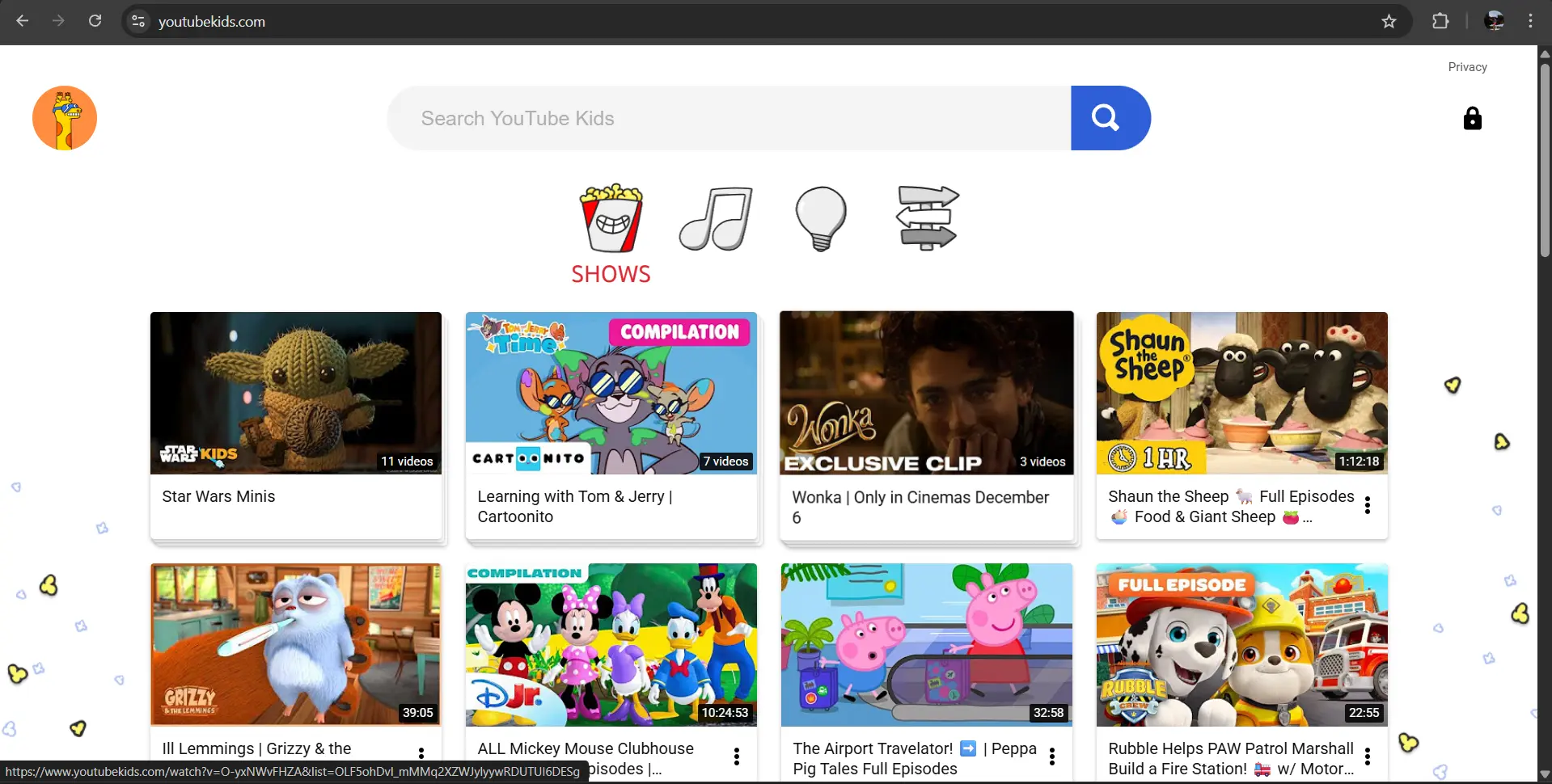
Task: Play the Tom & Jerry compilation thumbnail
Action: coord(611,393)
